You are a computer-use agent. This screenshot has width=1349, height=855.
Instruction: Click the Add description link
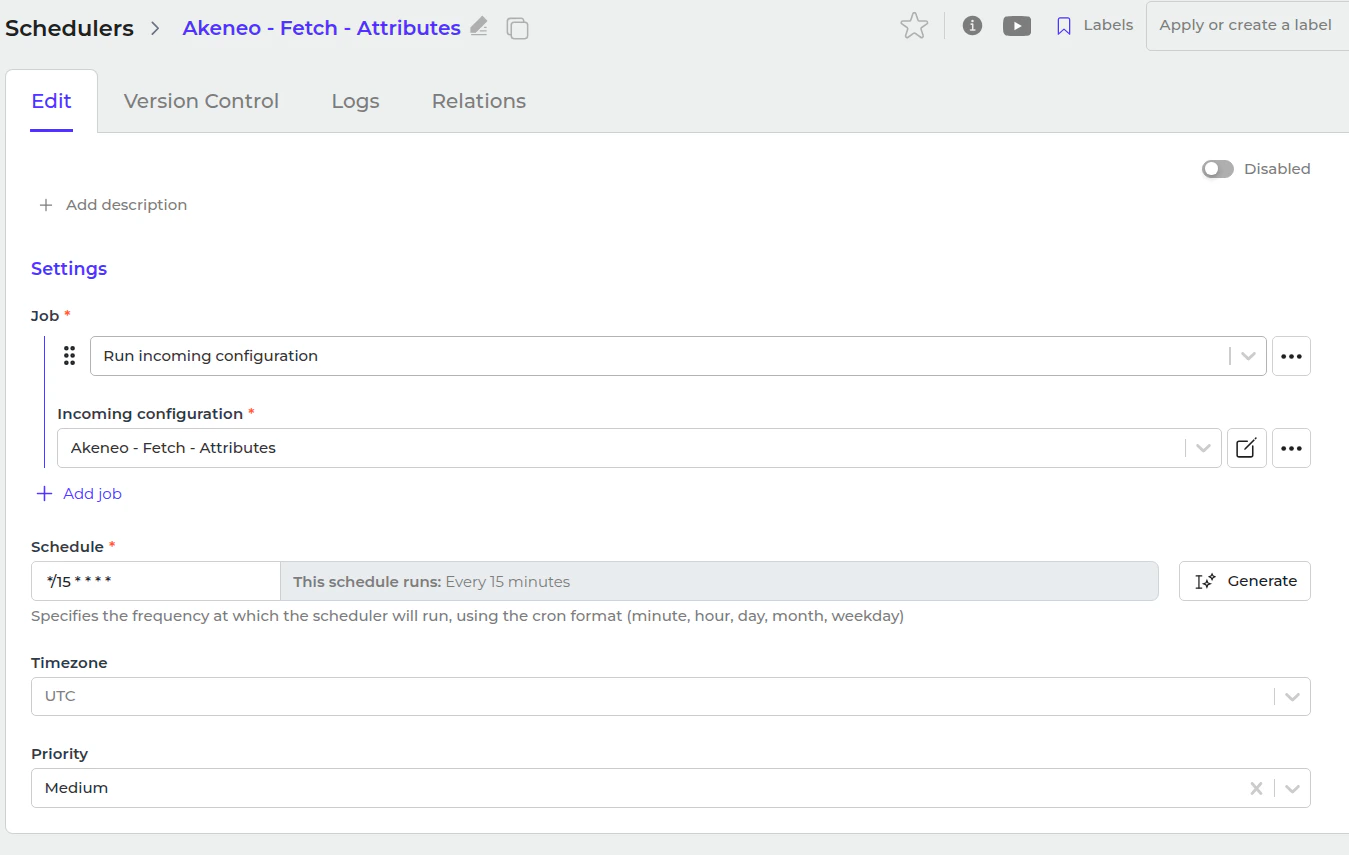click(126, 205)
